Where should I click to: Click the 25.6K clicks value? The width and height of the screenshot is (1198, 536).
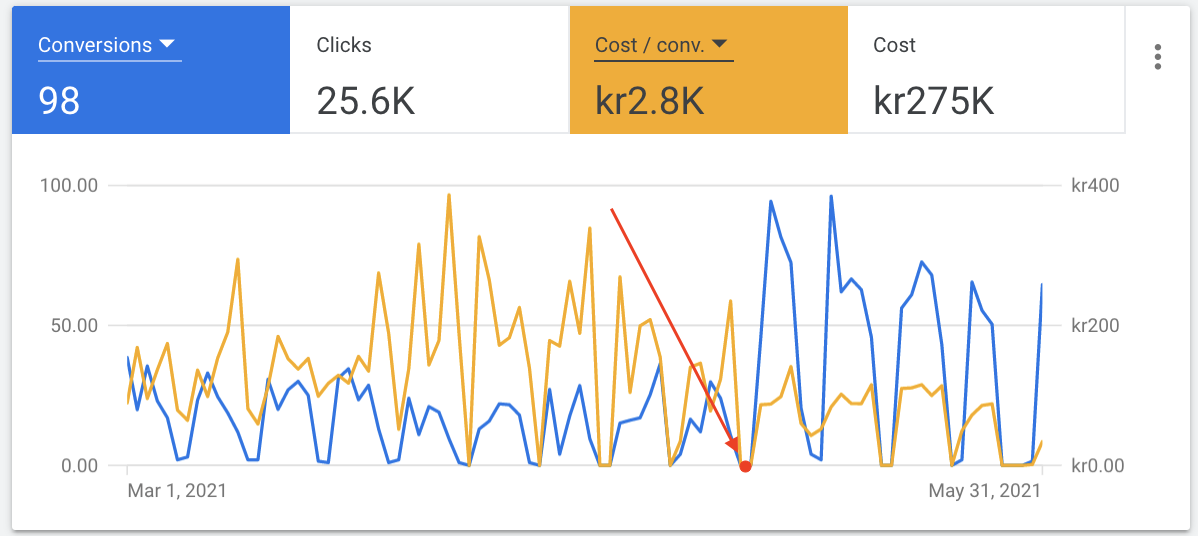(x=366, y=100)
